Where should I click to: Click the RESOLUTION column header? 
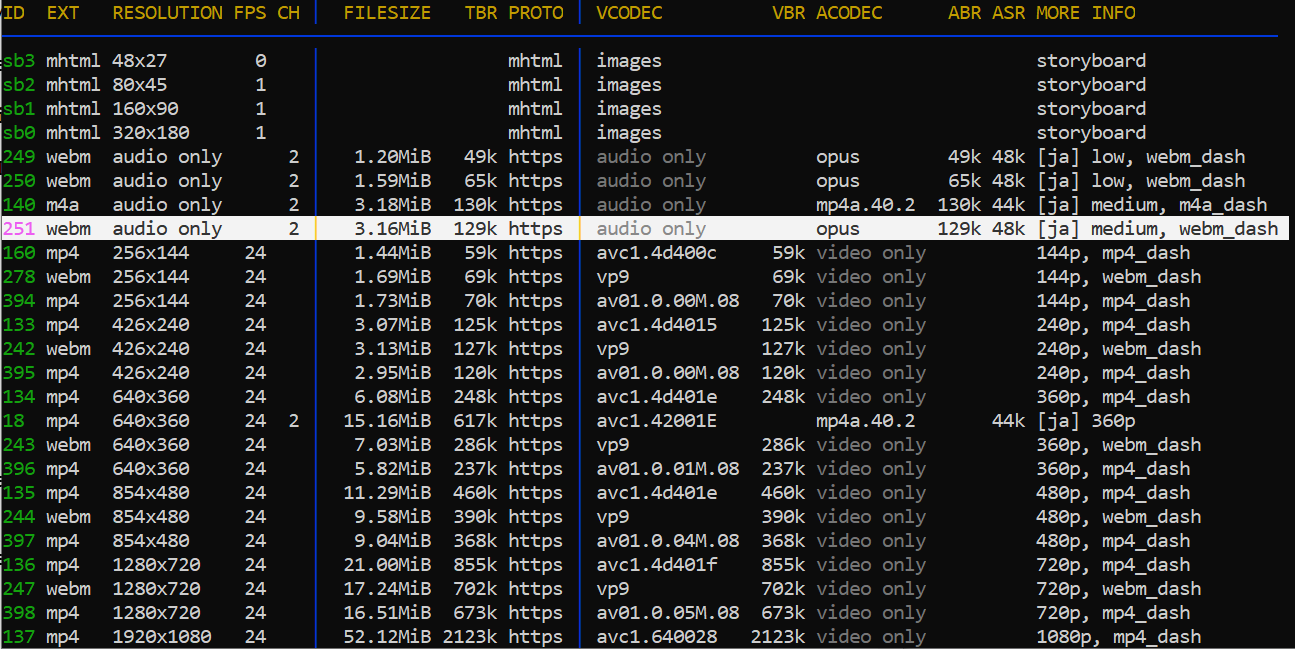pyautogui.click(x=168, y=13)
